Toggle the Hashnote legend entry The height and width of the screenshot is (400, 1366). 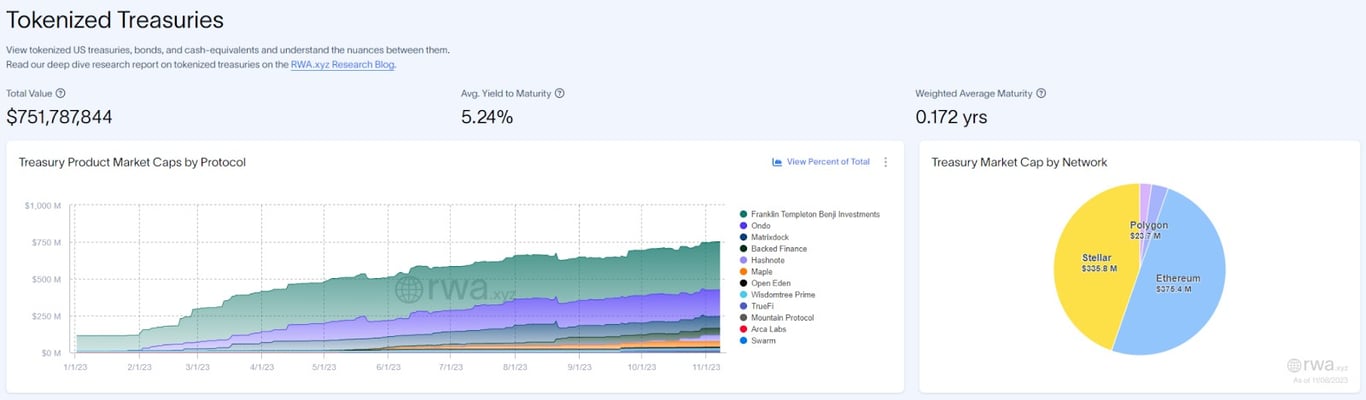(x=764, y=260)
